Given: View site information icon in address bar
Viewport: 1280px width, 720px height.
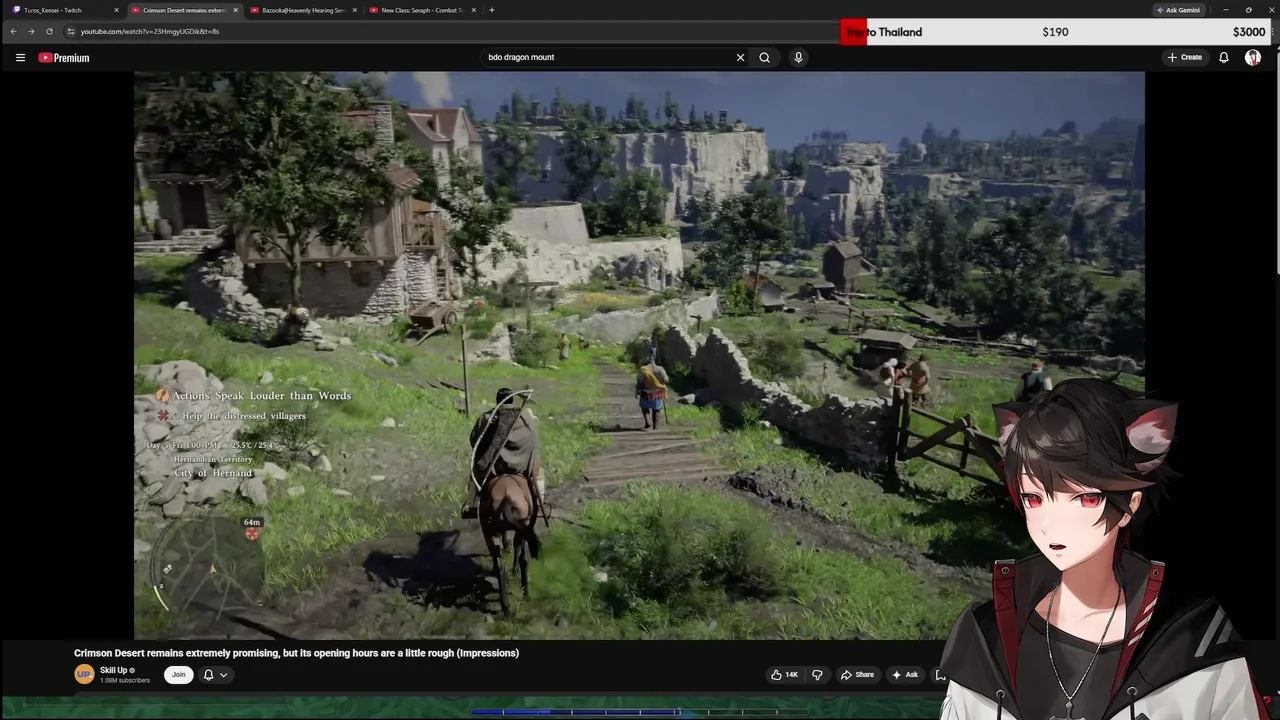Looking at the screenshot, I should [x=71, y=31].
